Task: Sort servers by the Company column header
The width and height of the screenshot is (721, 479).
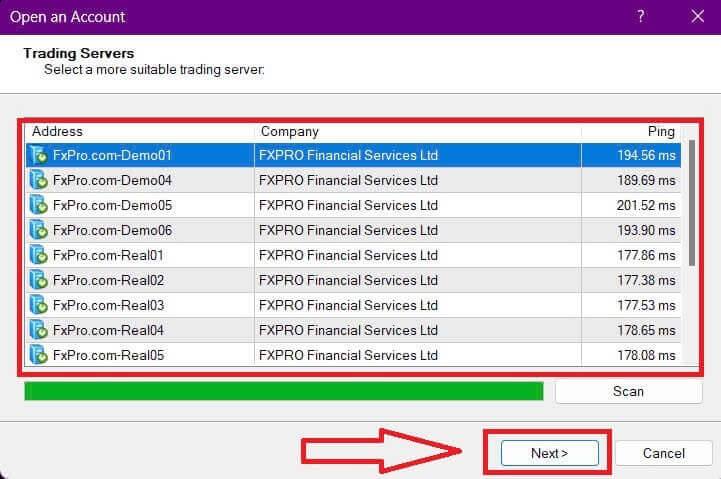Action: [x=417, y=131]
